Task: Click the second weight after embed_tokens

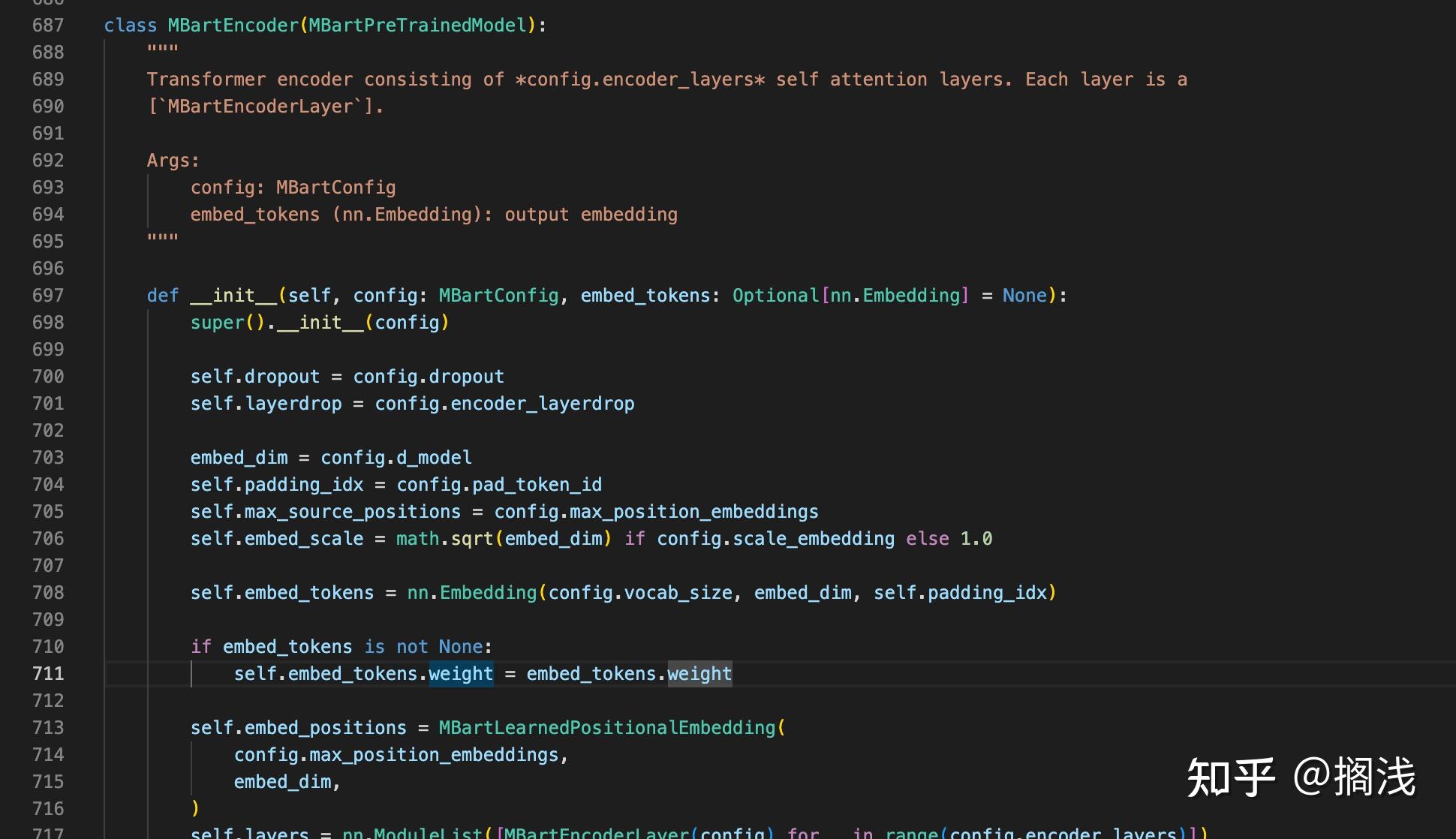Action: pos(699,673)
